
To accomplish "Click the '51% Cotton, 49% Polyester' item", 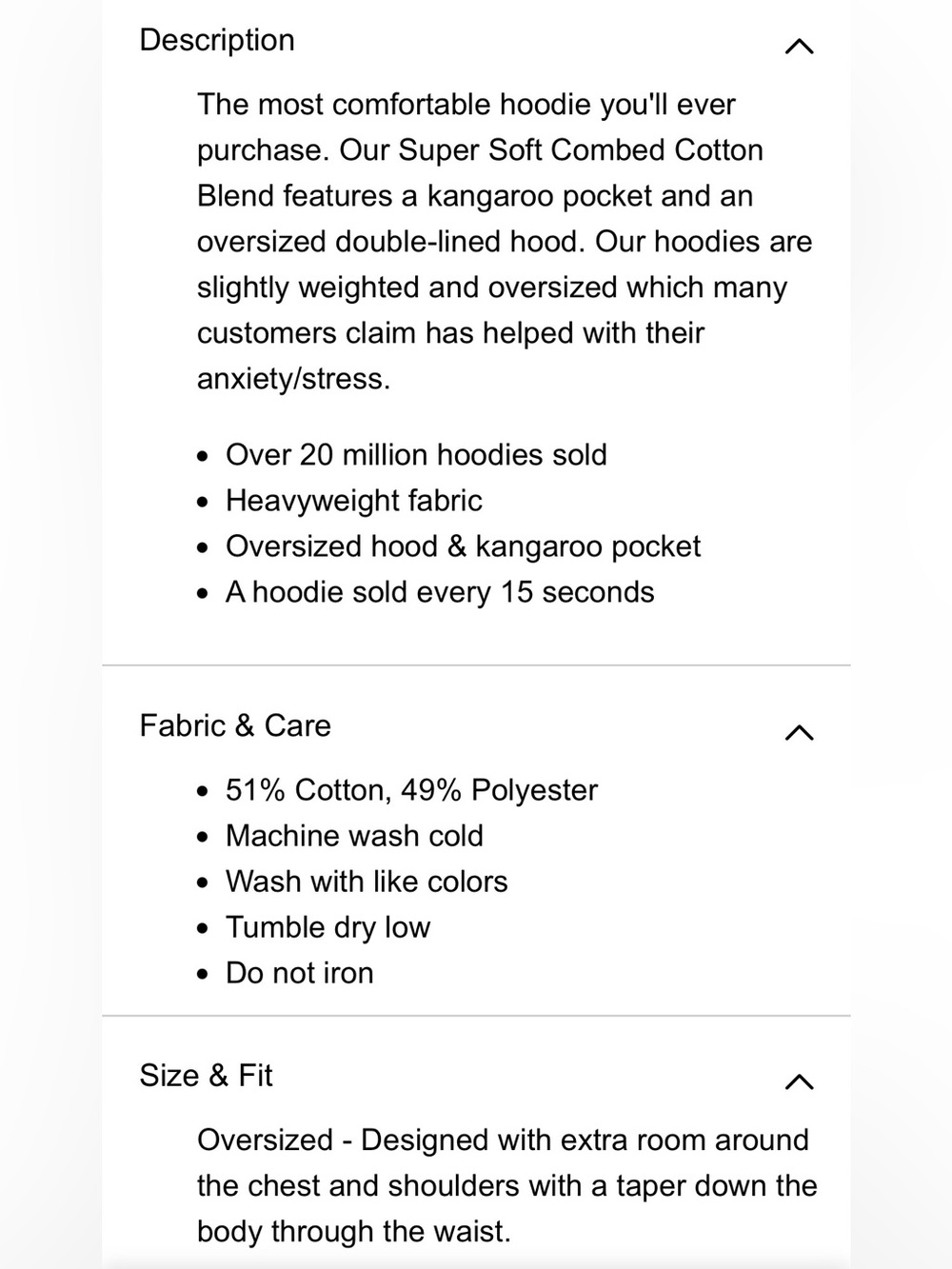I will point(411,790).
